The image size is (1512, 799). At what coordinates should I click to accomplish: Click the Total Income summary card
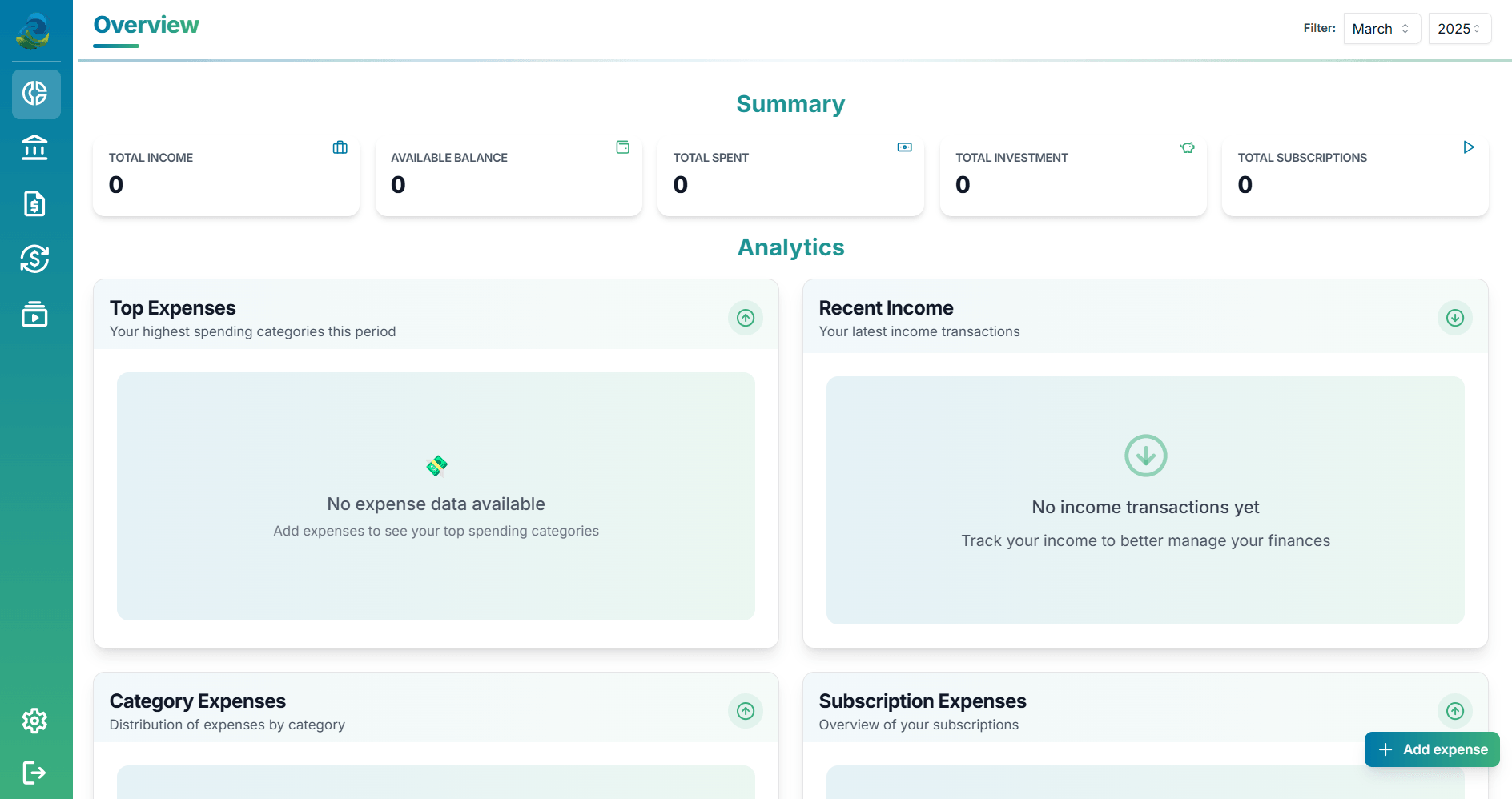[x=226, y=176]
